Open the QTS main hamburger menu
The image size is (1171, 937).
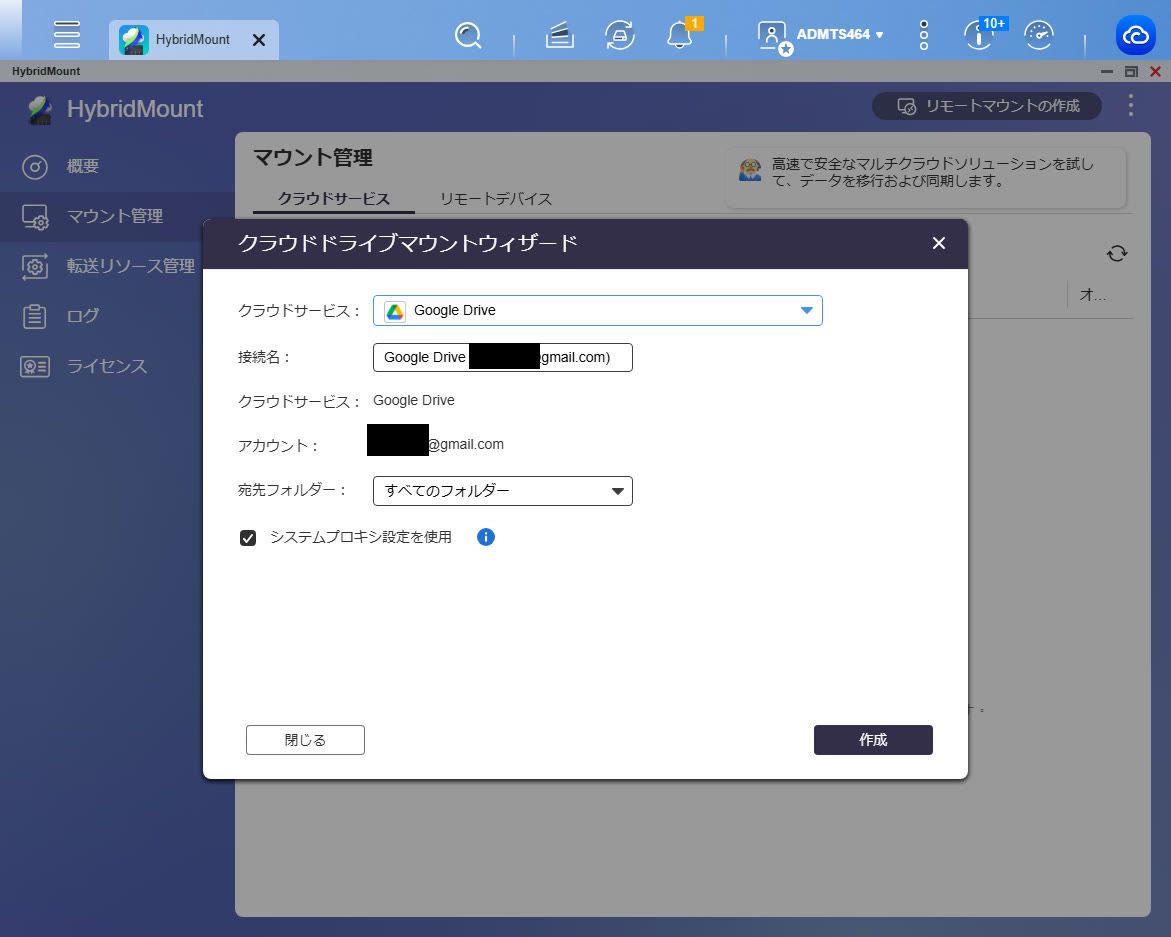pos(67,34)
